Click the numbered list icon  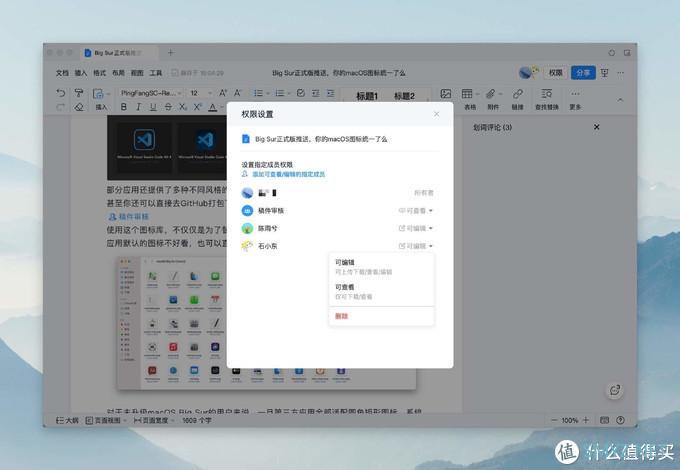pos(280,93)
